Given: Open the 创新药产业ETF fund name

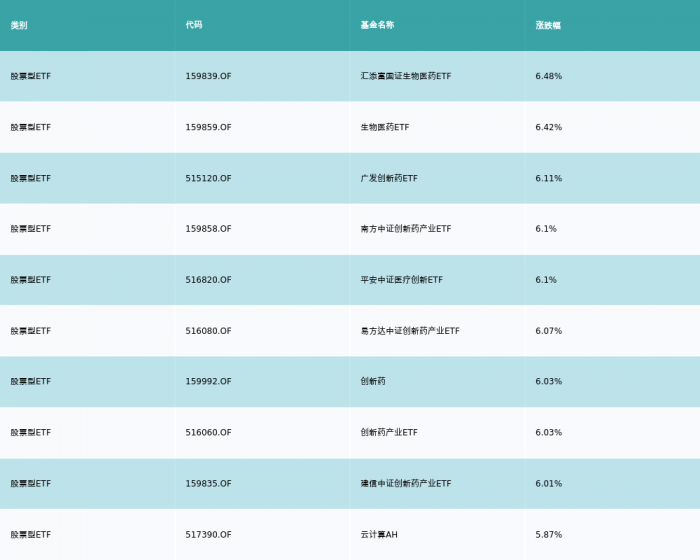Looking at the screenshot, I should [389, 432].
